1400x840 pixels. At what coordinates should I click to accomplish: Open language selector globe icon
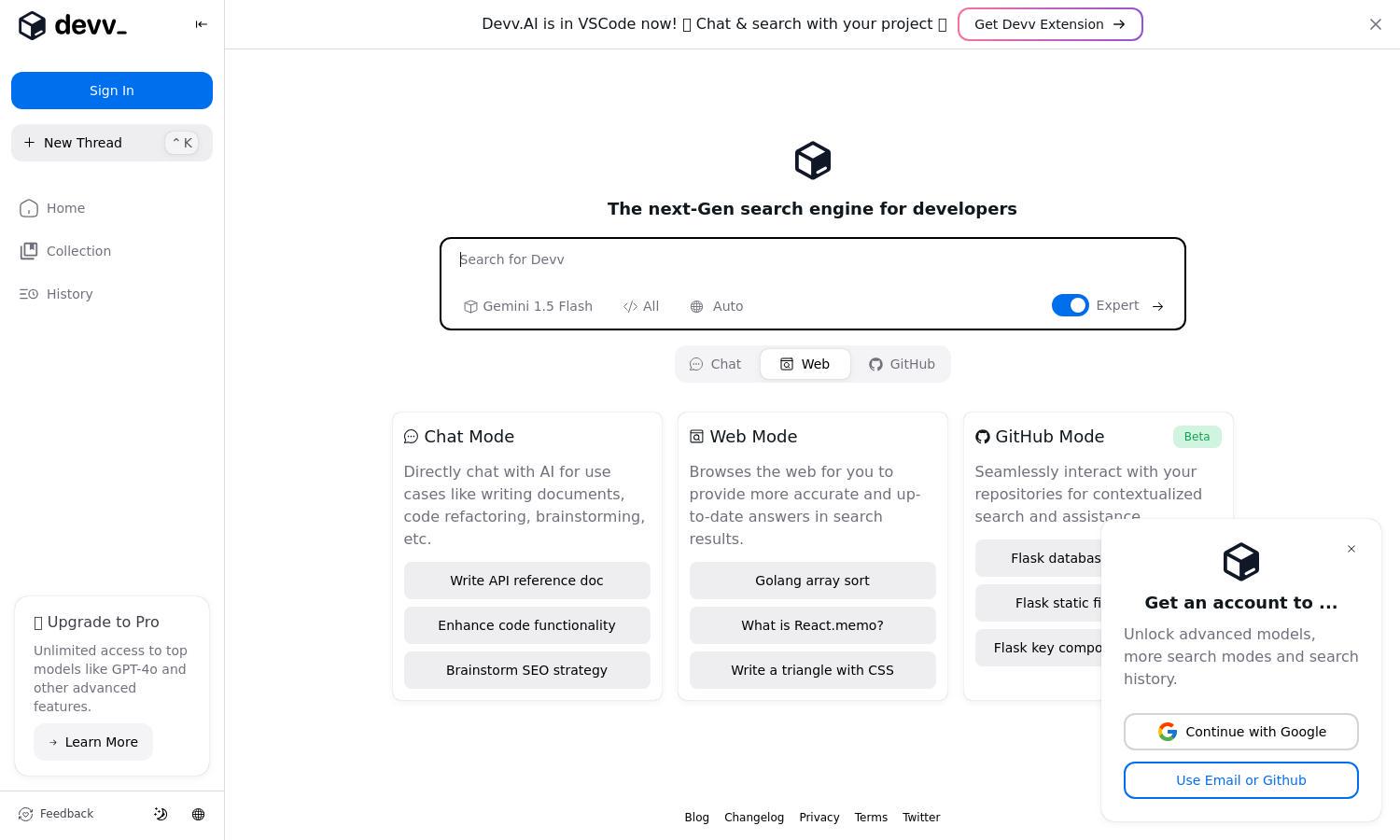point(198,814)
